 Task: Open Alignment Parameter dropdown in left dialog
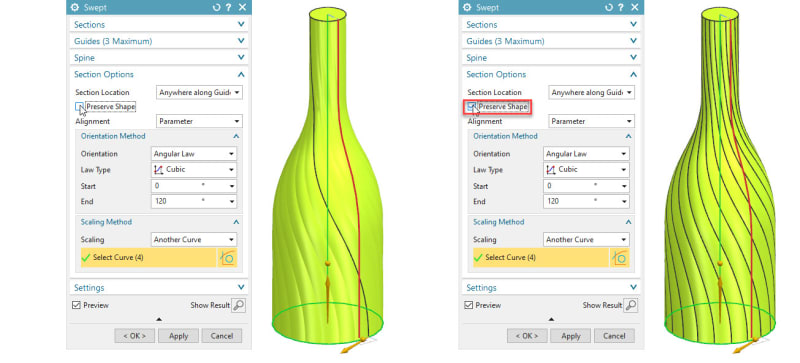pyautogui.click(x=199, y=122)
